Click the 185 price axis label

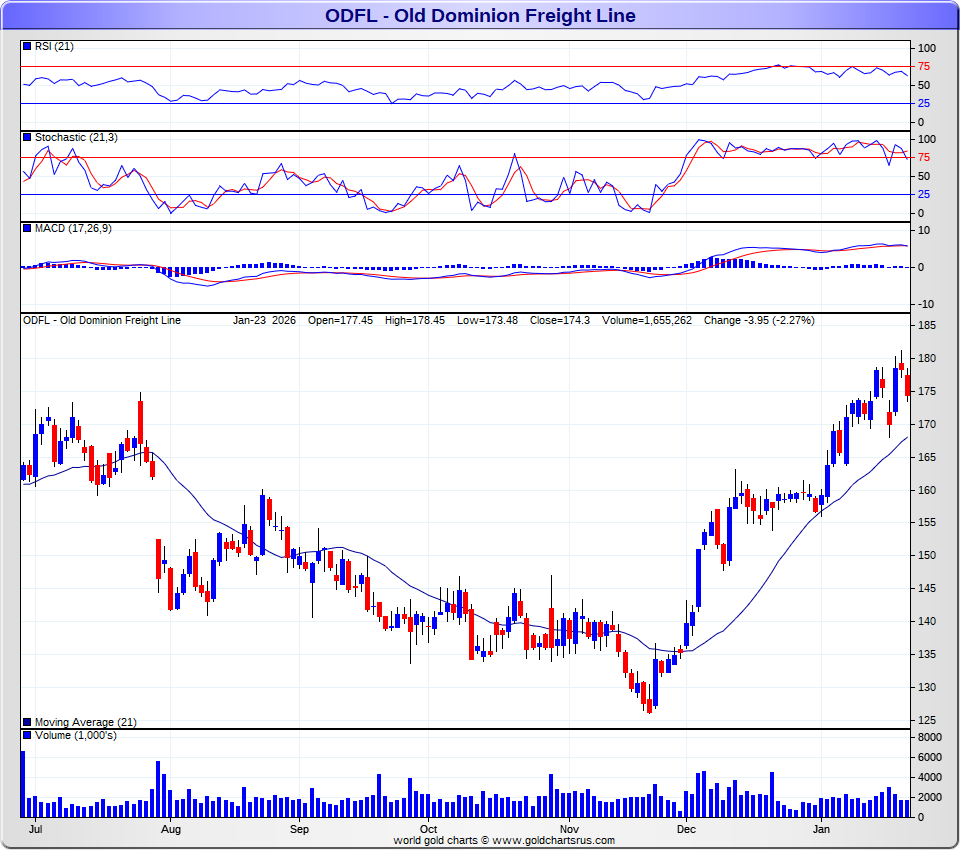coord(926,326)
